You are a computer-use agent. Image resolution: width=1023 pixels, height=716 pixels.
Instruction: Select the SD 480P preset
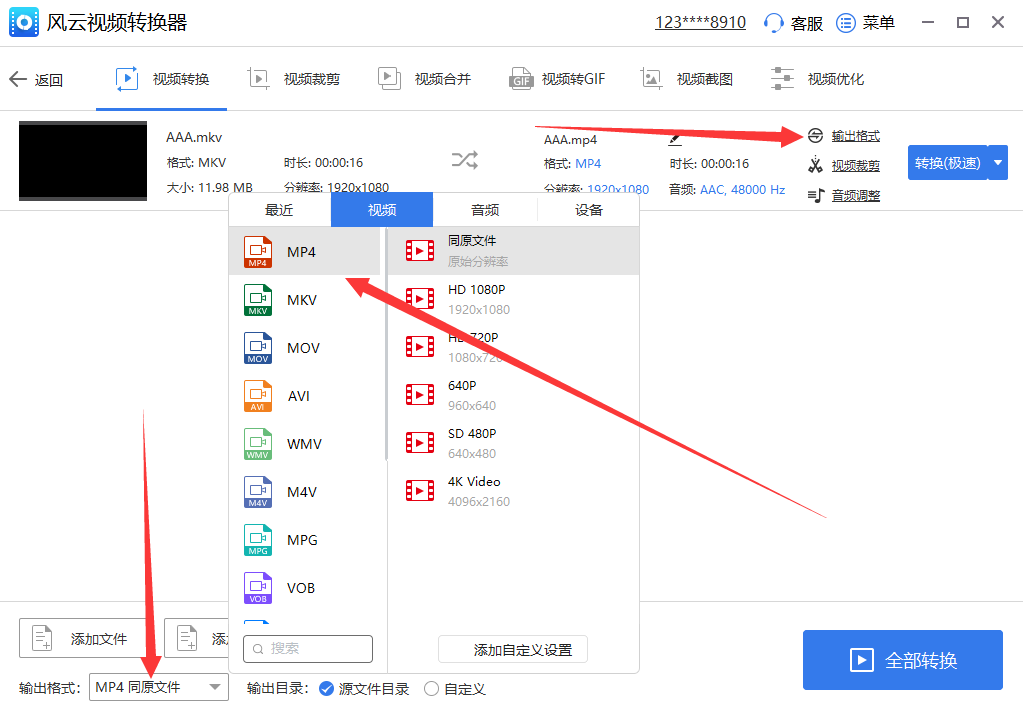(x=513, y=443)
